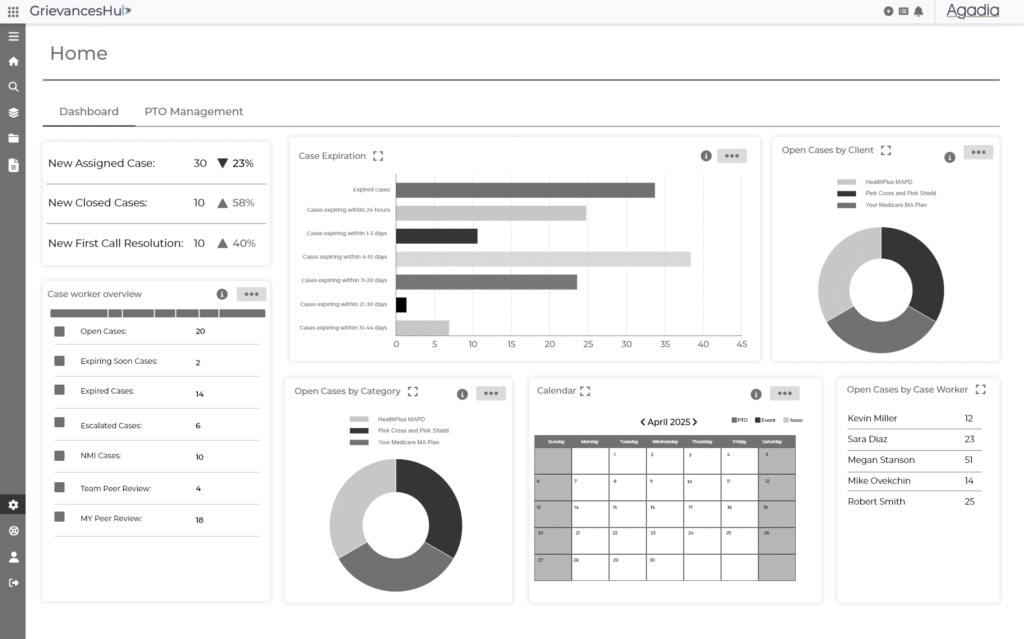Toggle the Open Cases checkbox
Viewport: 1024px width, 639px height.
point(59,331)
